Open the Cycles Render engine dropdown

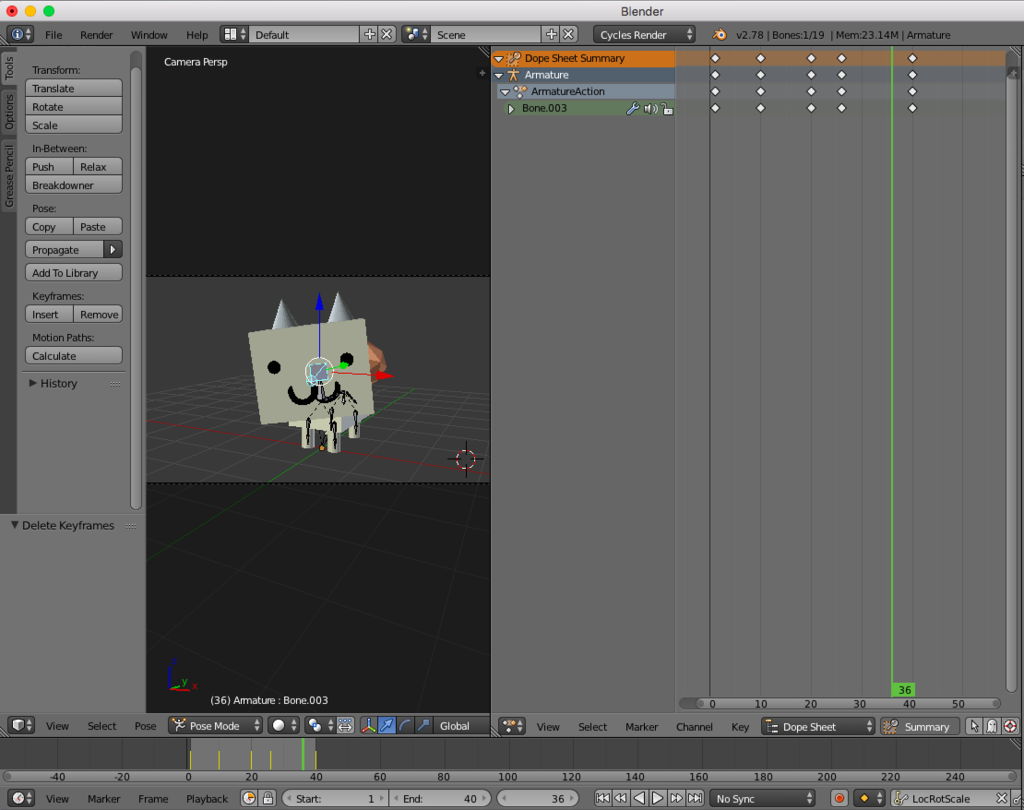(644, 35)
